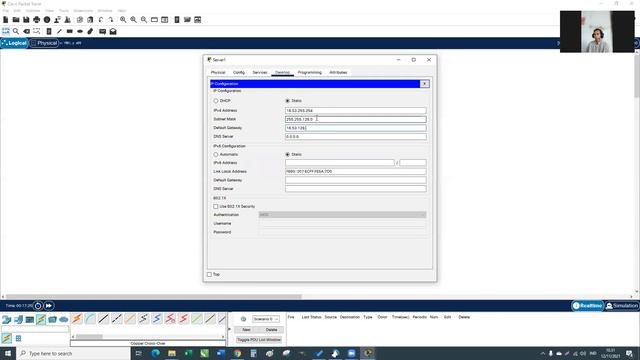Screen dimensions: 640x360
Task: Open Google Chrome from the taskbar
Action: click(237, 353)
